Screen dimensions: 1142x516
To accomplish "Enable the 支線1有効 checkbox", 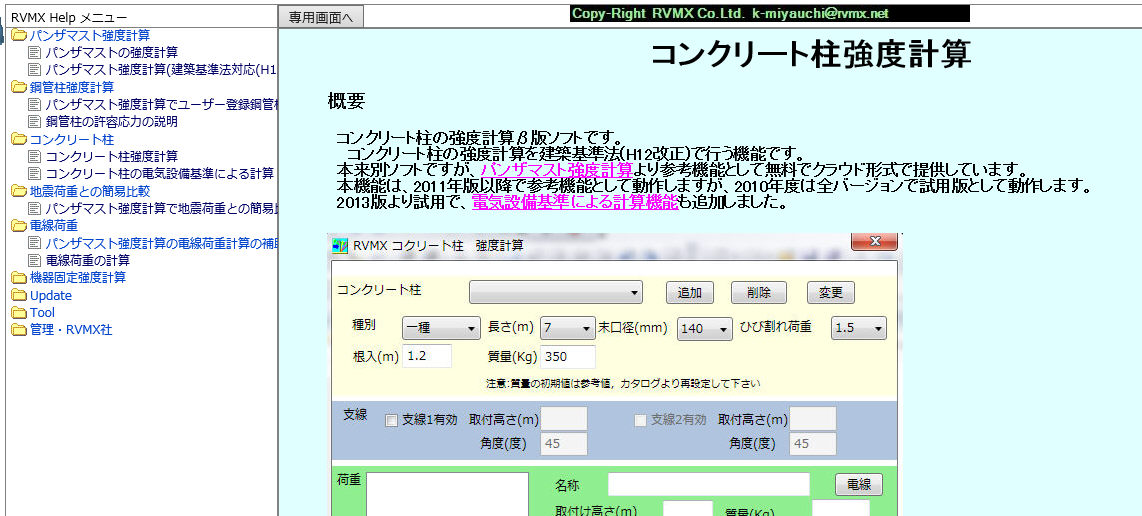I will pyautogui.click(x=392, y=420).
